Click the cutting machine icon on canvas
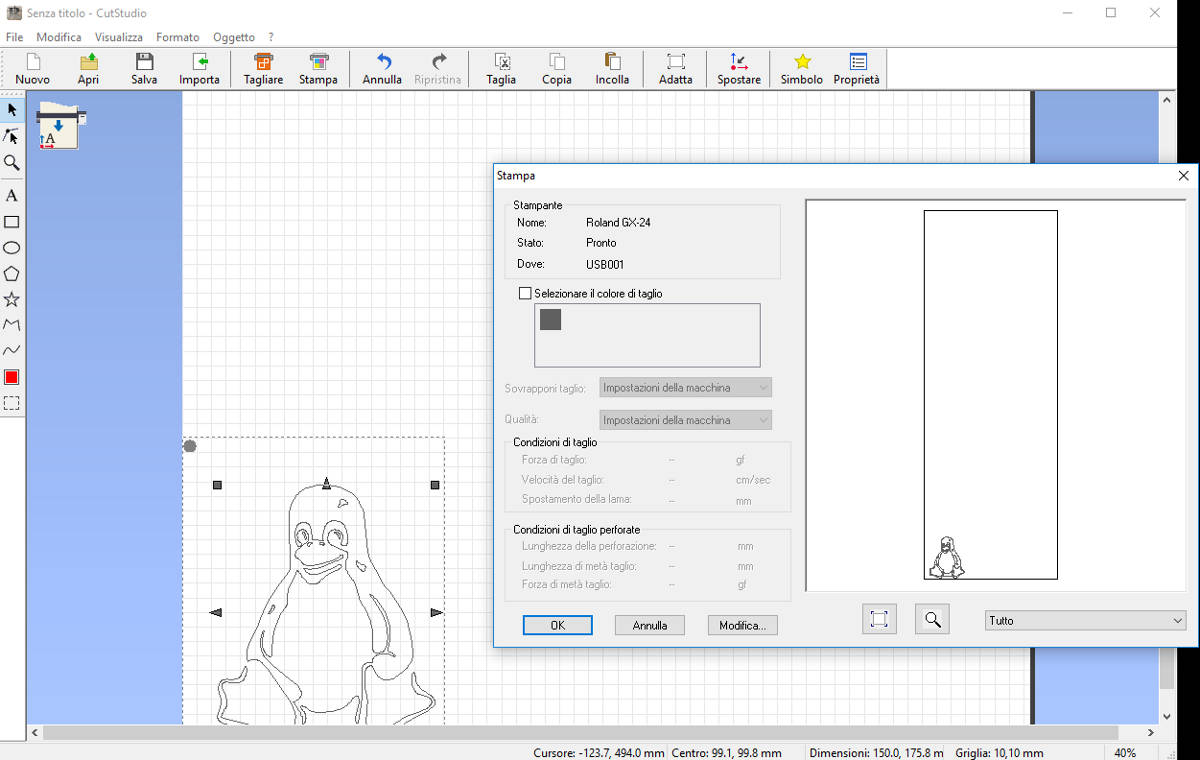This screenshot has height=760, width=1200. coord(60,126)
